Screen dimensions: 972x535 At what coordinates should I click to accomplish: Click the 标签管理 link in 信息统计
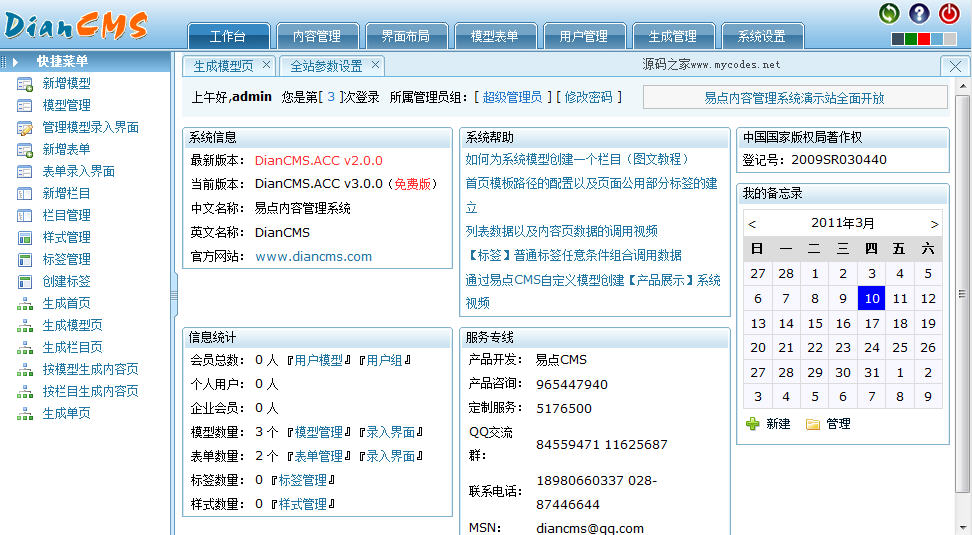point(303,480)
